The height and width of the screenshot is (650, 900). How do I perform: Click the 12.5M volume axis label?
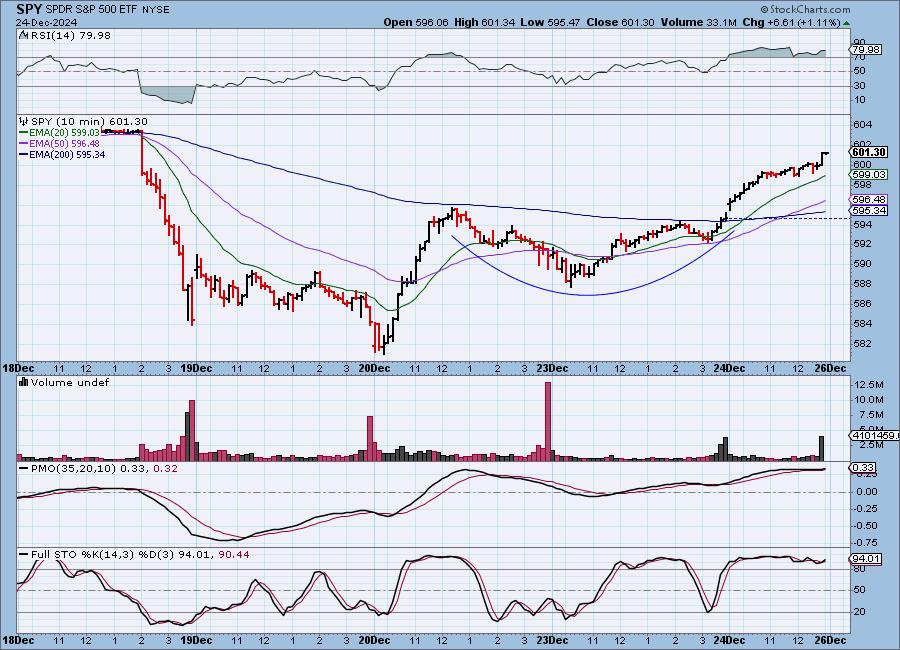click(x=869, y=384)
